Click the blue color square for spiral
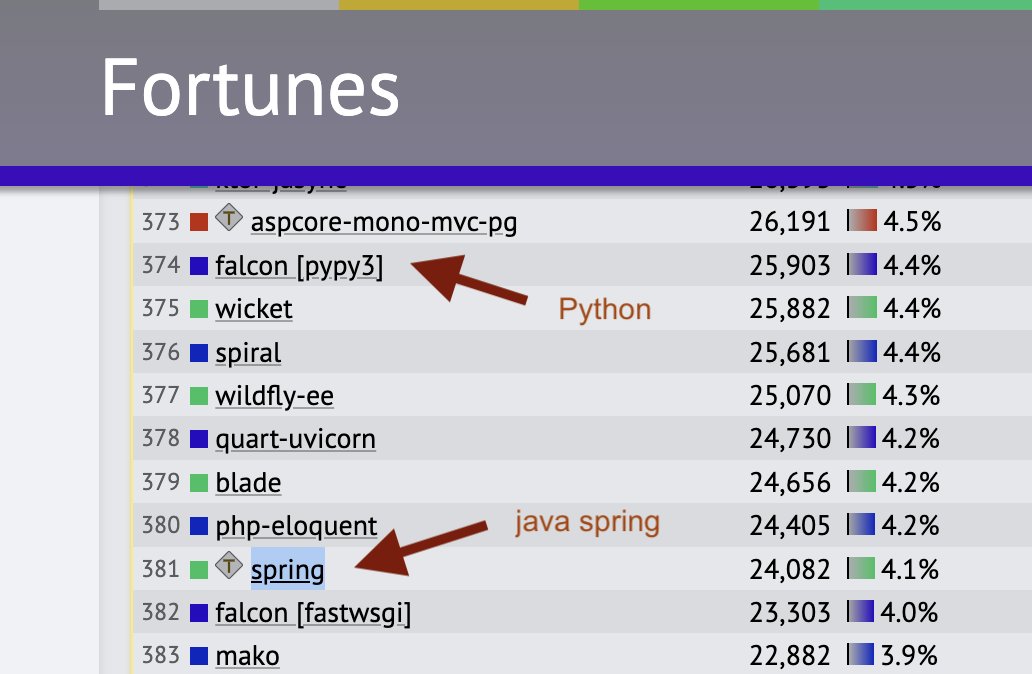Image resolution: width=1032 pixels, height=674 pixels. pyautogui.click(x=199, y=353)
